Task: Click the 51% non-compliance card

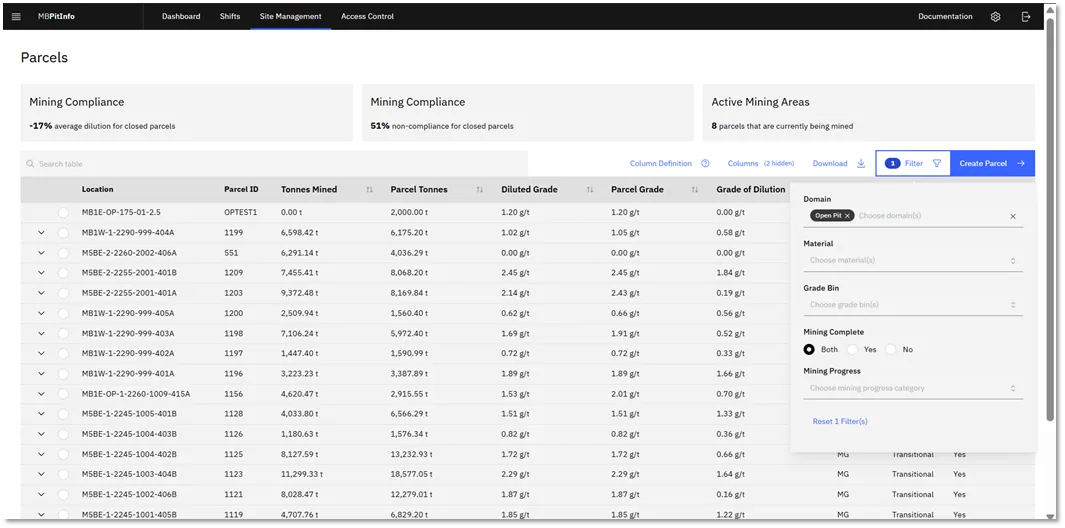Action: coord(528,113)
